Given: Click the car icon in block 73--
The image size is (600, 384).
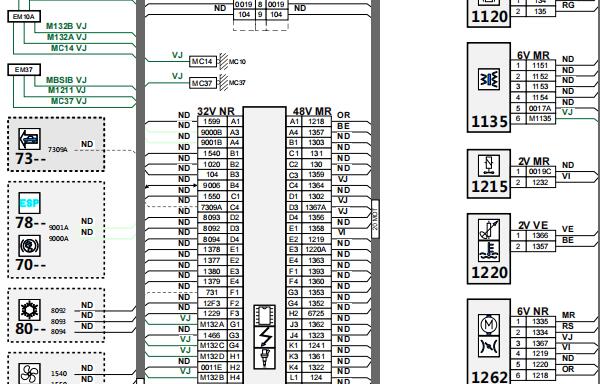Looking at the screenshot, I should (x=29, y=139).
